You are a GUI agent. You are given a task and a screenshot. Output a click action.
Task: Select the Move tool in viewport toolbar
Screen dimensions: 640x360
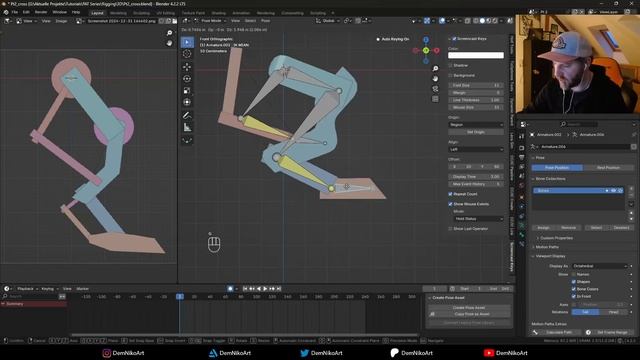187,67
